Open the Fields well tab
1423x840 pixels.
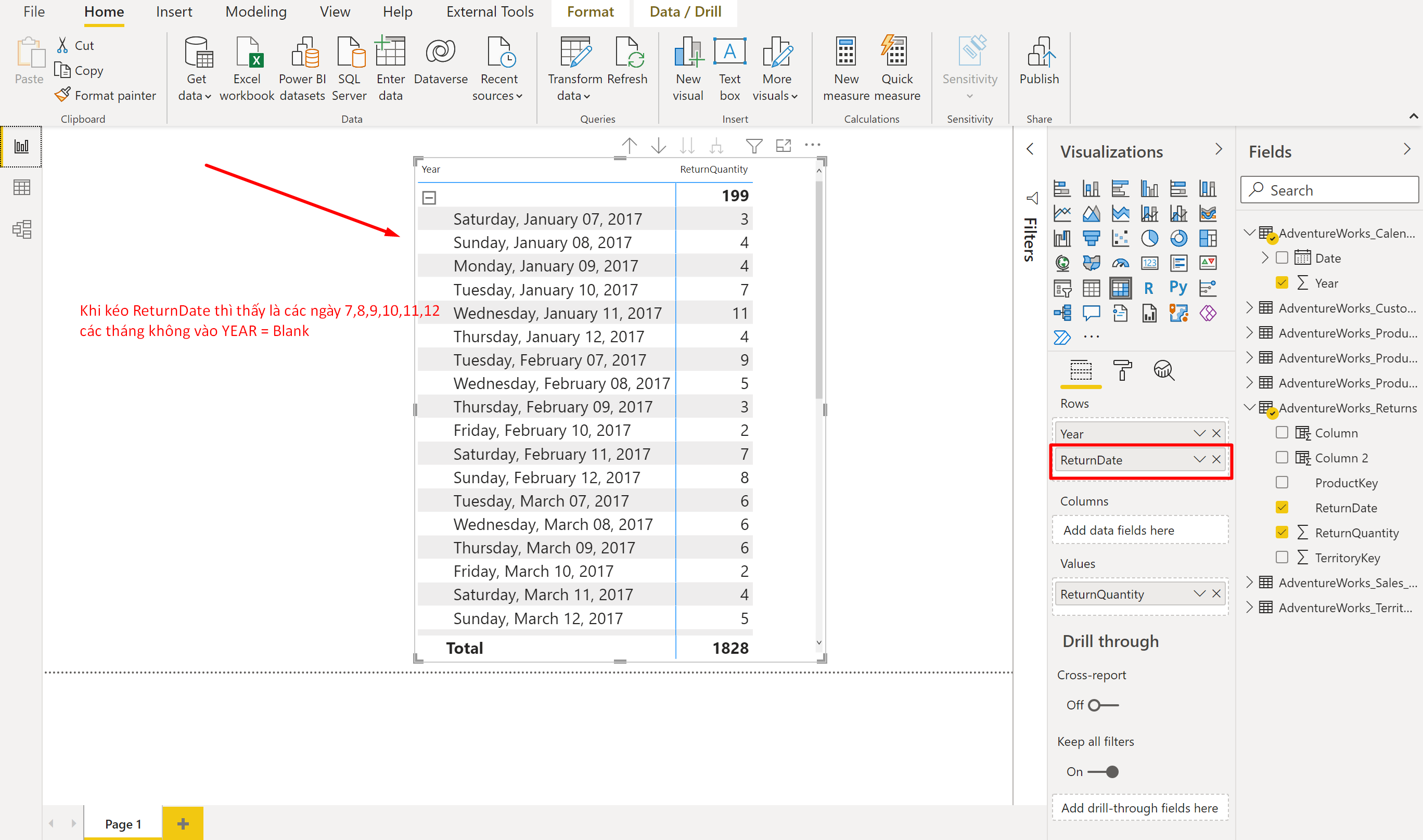coord(1081,370)
